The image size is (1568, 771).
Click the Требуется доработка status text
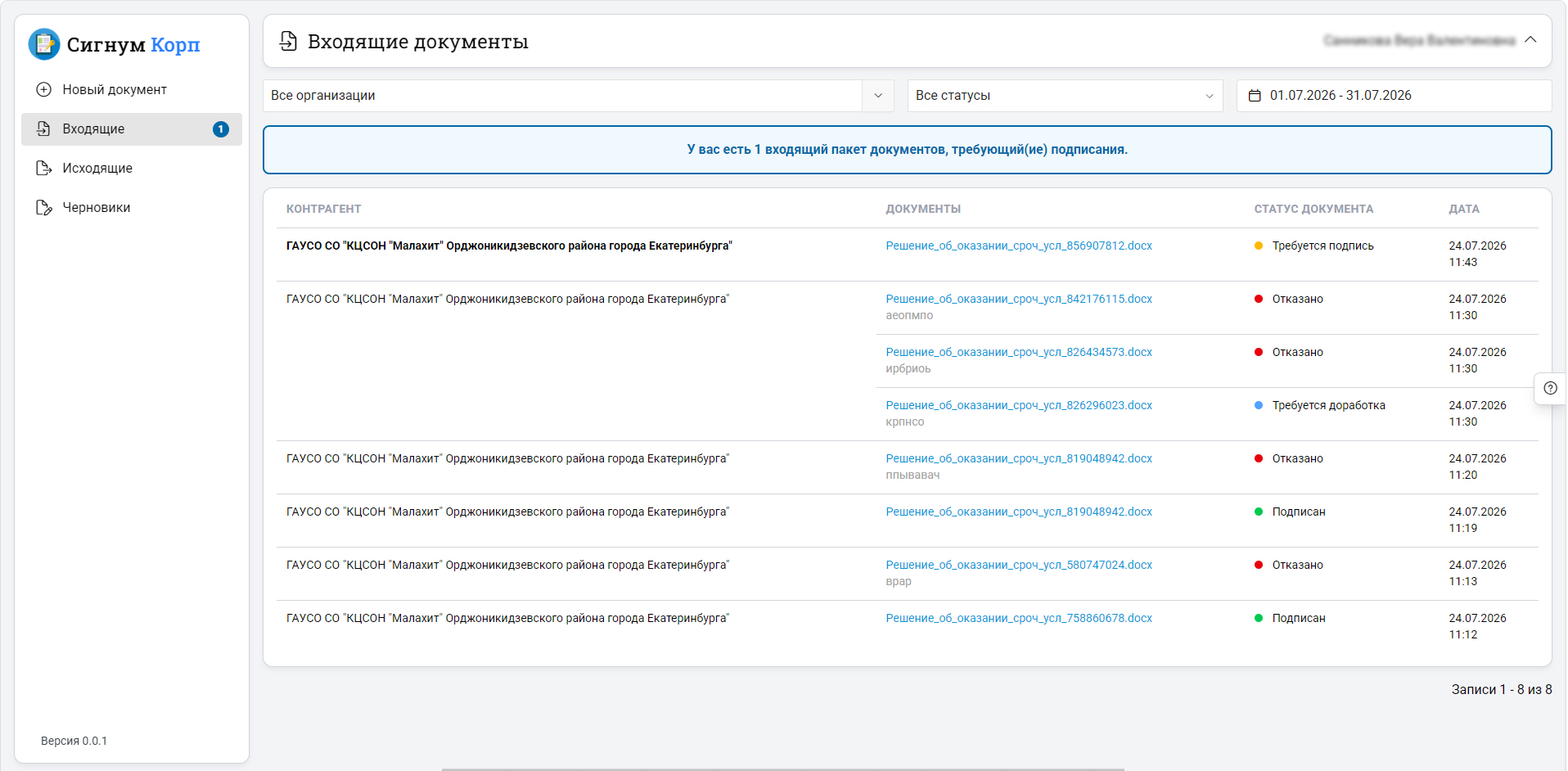[1328, 405]
